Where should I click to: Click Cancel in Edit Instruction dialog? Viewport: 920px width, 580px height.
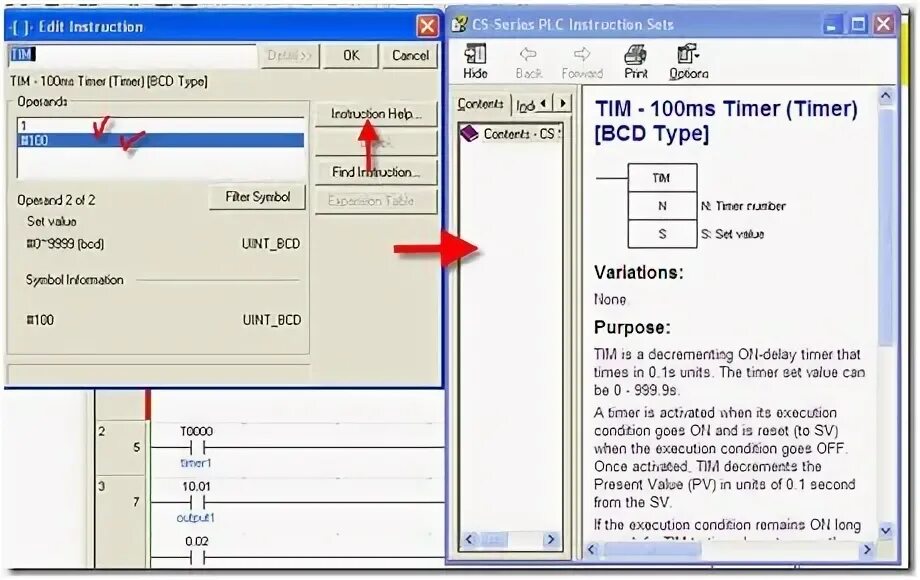pyautogui.click(x=410, y=56)
